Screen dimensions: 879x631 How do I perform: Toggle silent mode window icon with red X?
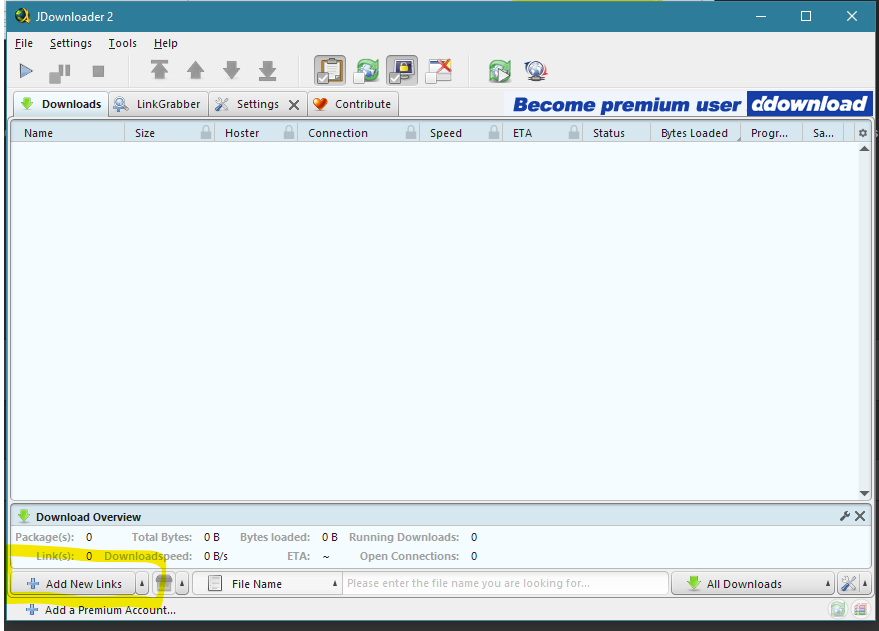pyautogui.click(x=438, y=71)
